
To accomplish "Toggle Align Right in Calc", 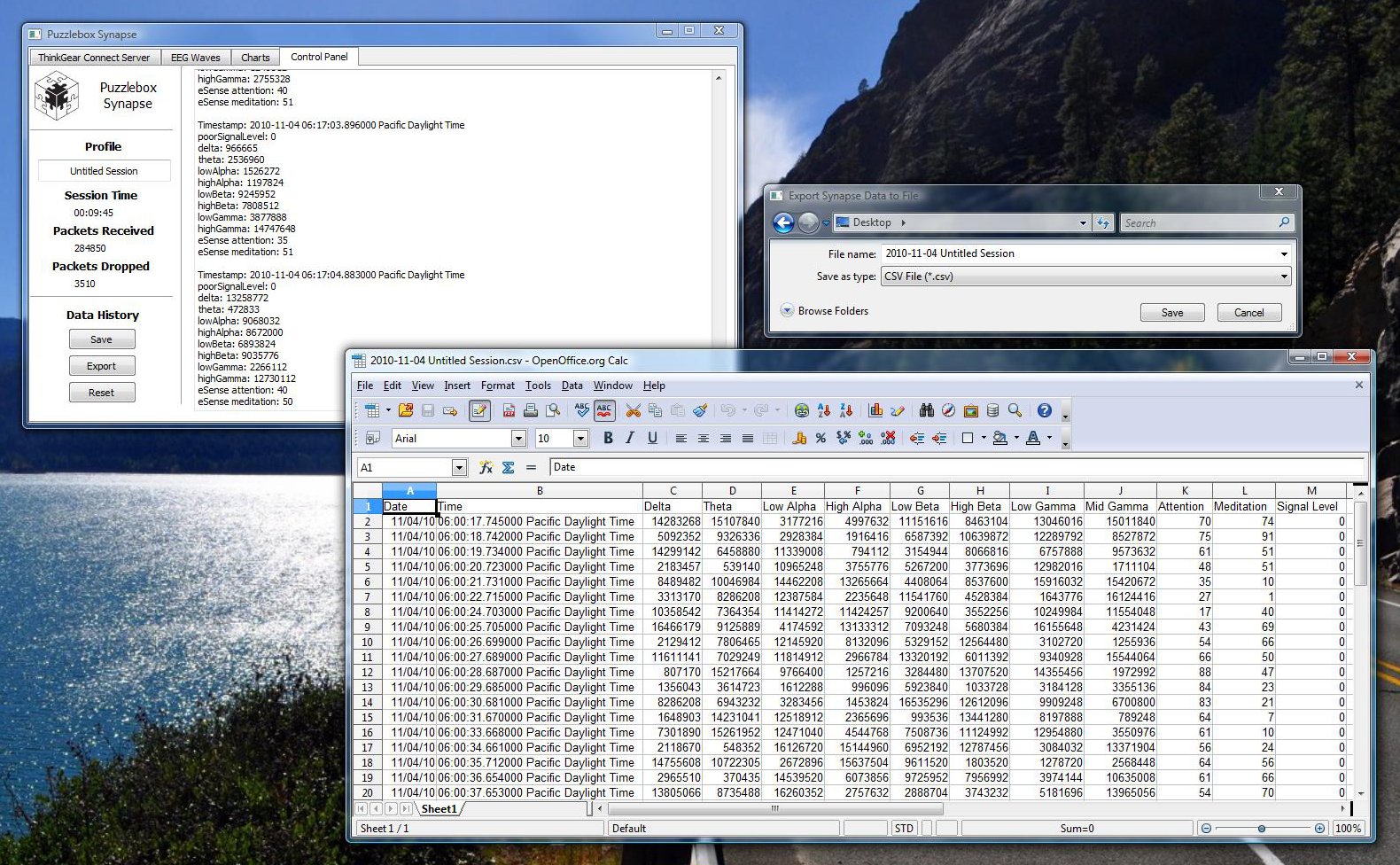I will tap(725, 438).
